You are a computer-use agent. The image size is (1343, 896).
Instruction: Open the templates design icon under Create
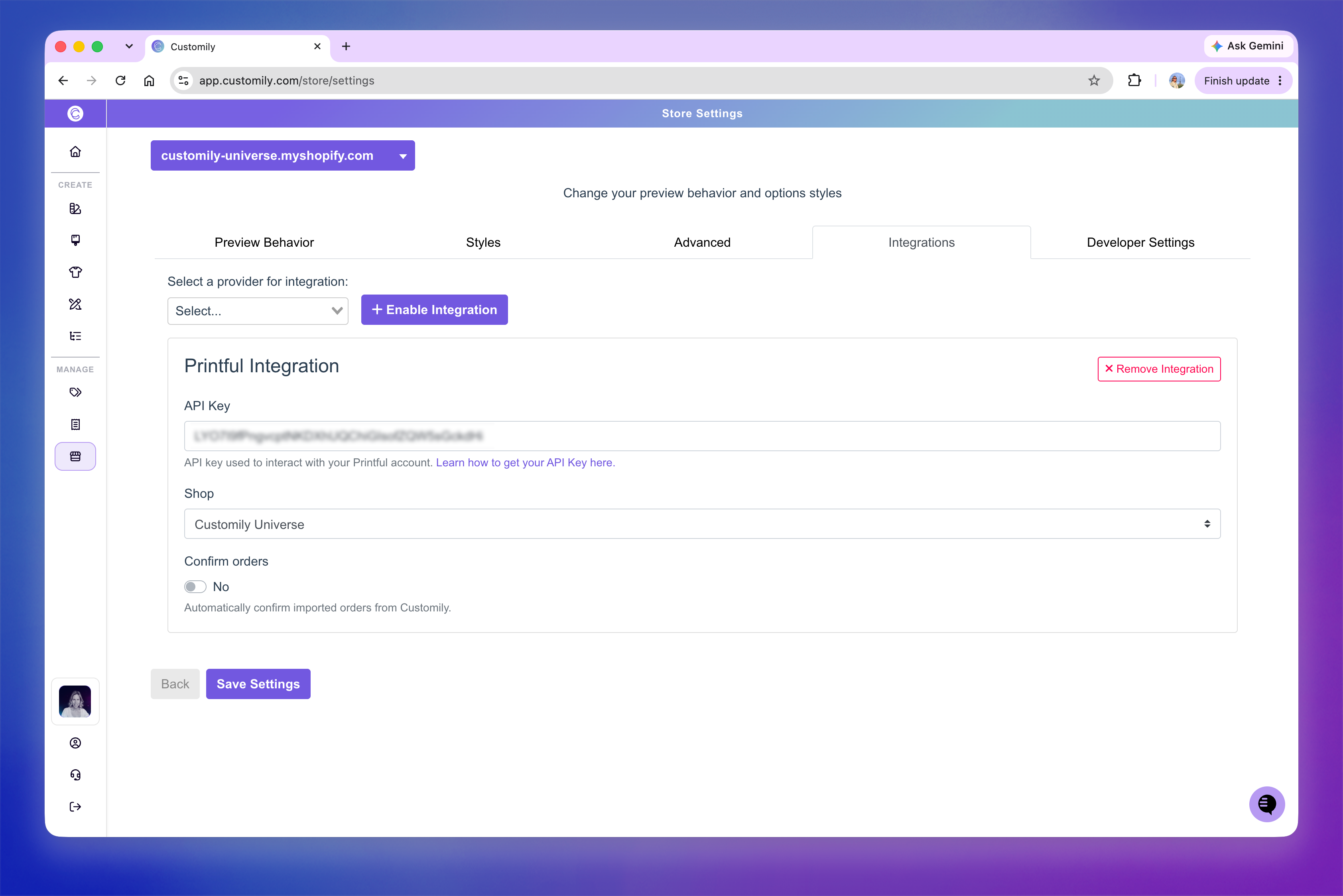coord(75,208)
